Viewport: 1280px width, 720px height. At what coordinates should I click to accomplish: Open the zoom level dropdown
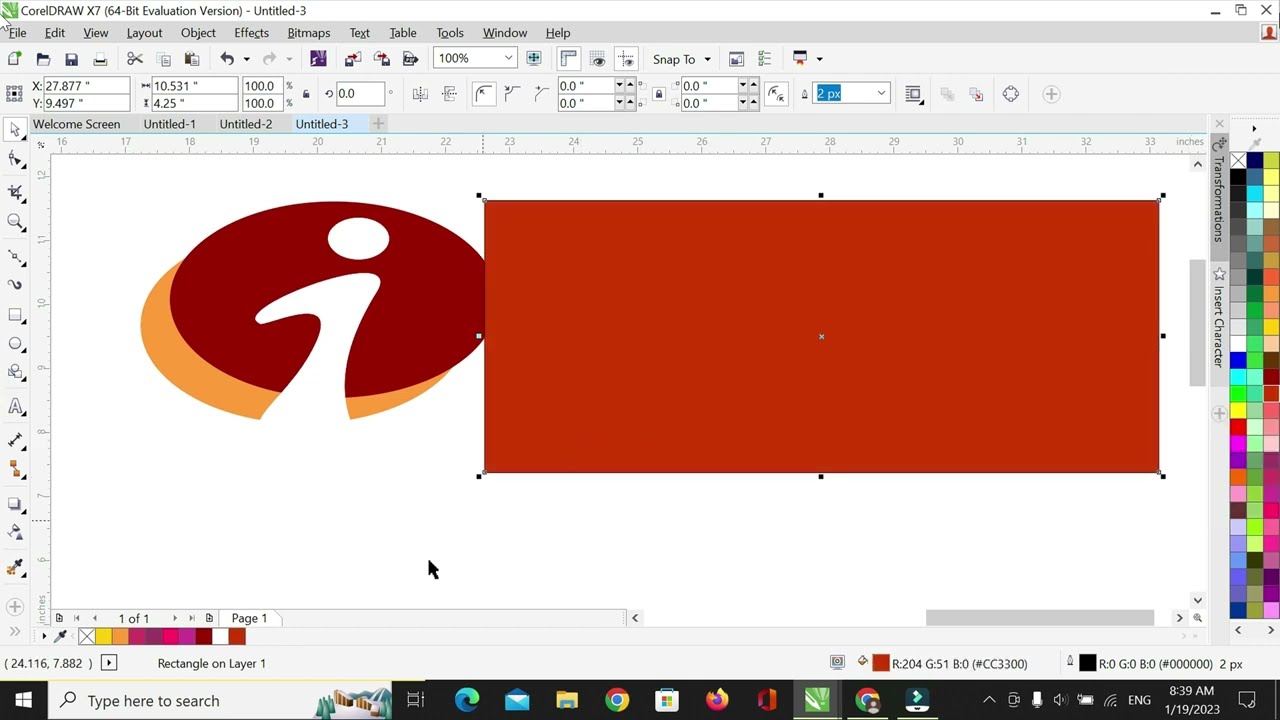[508, 59]
